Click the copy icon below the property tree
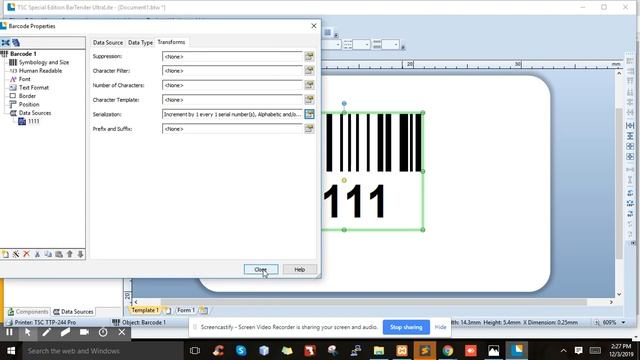The width and height of the screenshot is (640, 360). pos(48,254)
